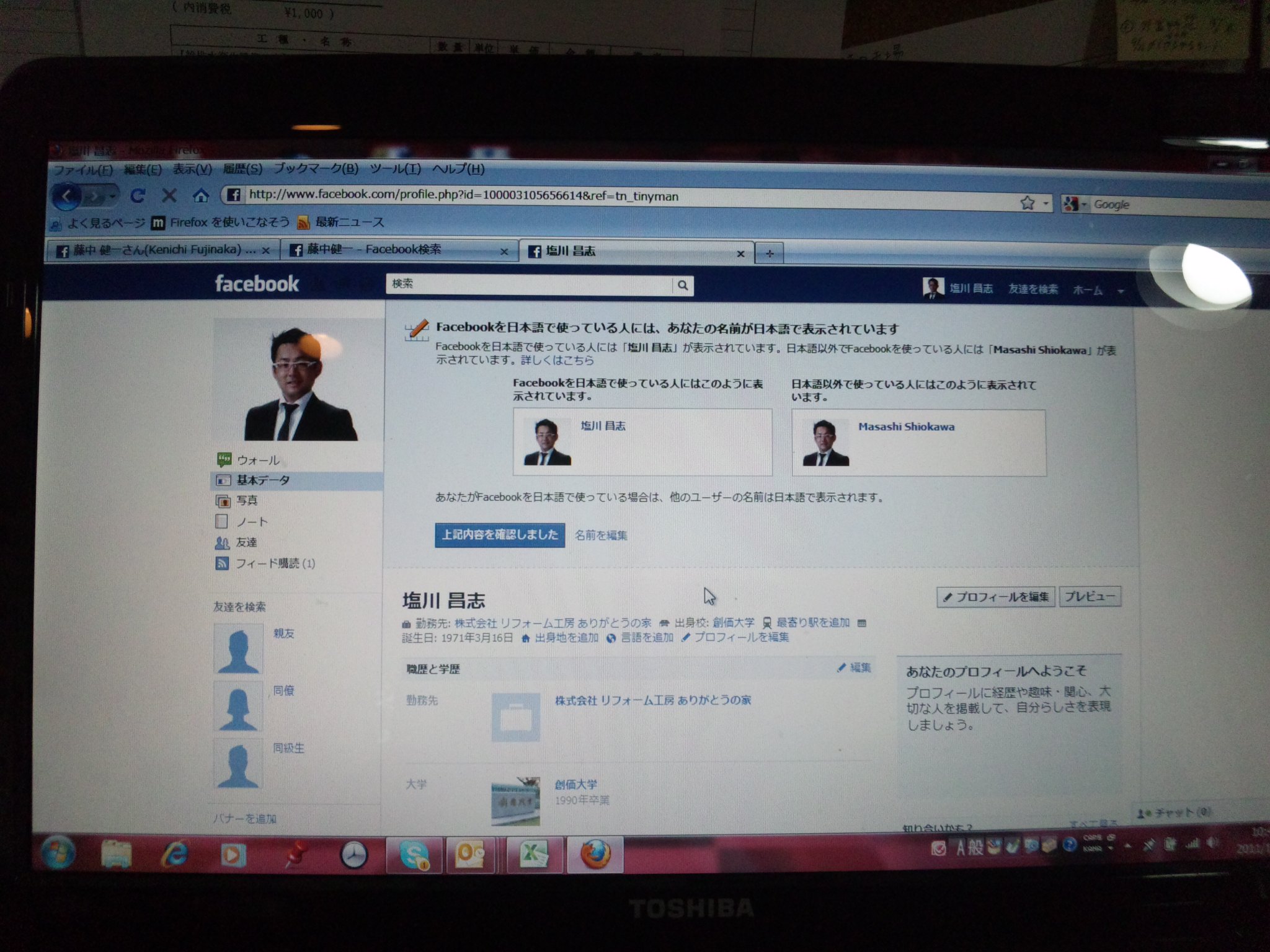The image size is (1270, 952).
Task: Click the プロフィールを編集 button
Action: click(x=995, y=597)
